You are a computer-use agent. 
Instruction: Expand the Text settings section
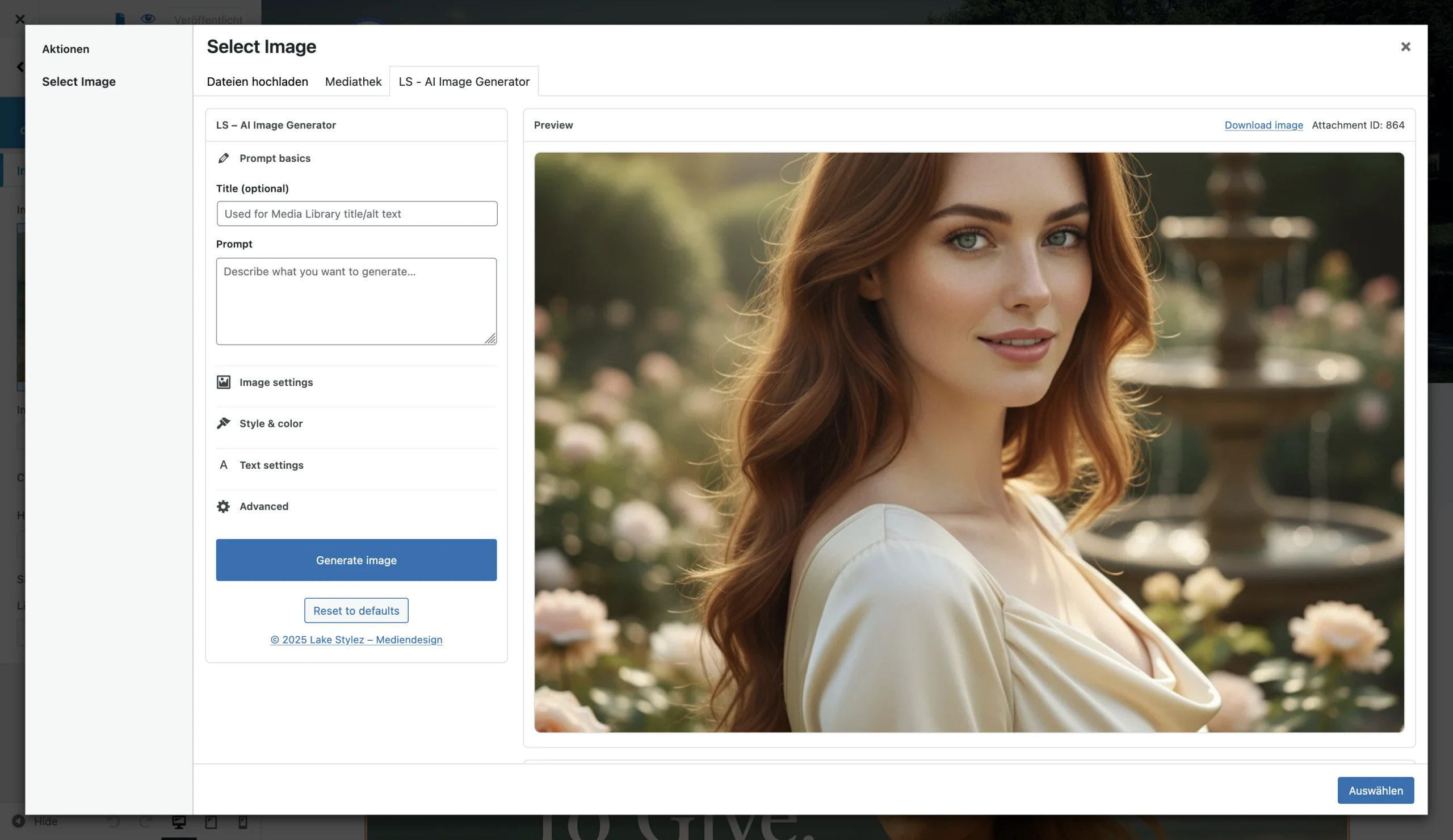tap(271, 465)
